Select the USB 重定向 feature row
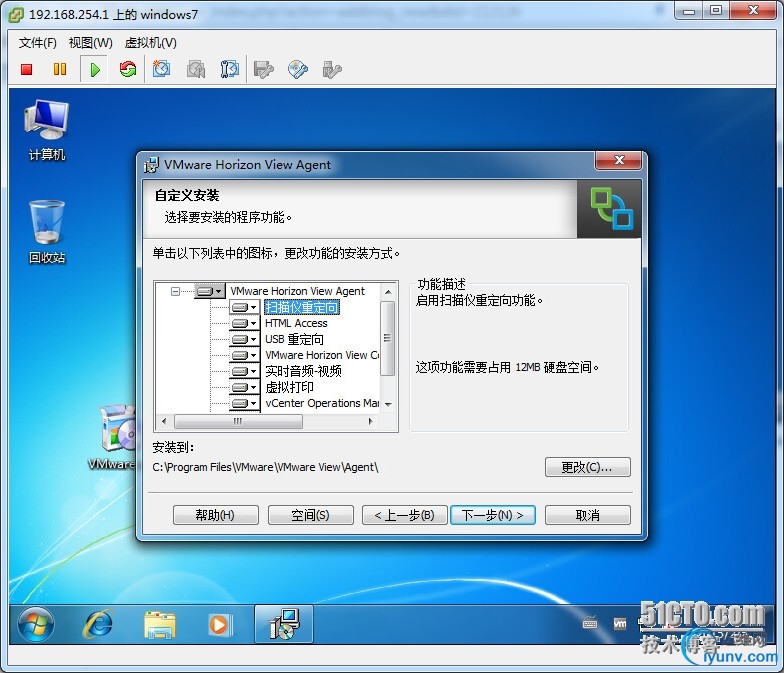This screenshot has height=673, width=784. click(x=294, y=339)
